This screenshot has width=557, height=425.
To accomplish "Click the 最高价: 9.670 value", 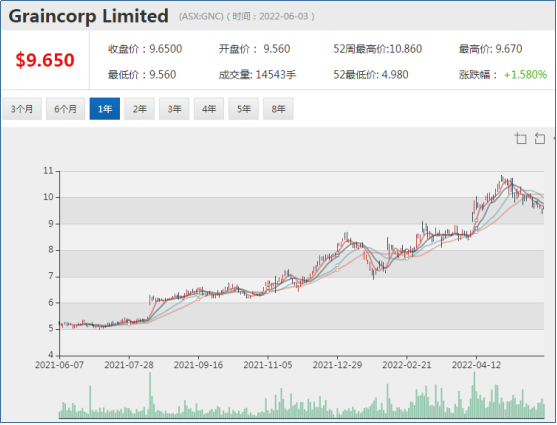I will (491, 49).
